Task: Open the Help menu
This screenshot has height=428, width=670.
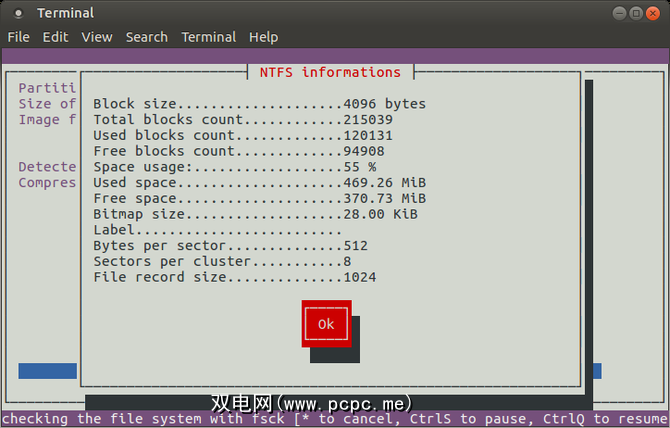Action: coord(264,37)
